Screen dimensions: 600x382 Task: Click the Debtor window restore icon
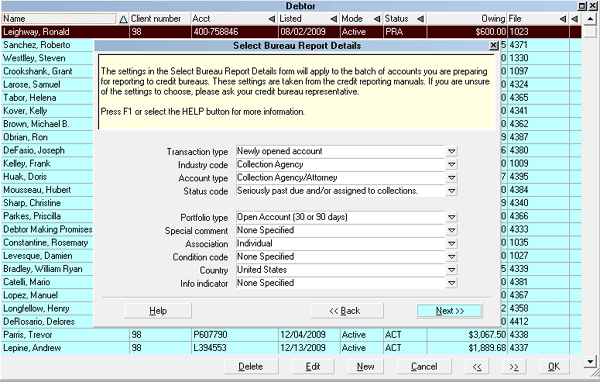click(x=582, y=6)
